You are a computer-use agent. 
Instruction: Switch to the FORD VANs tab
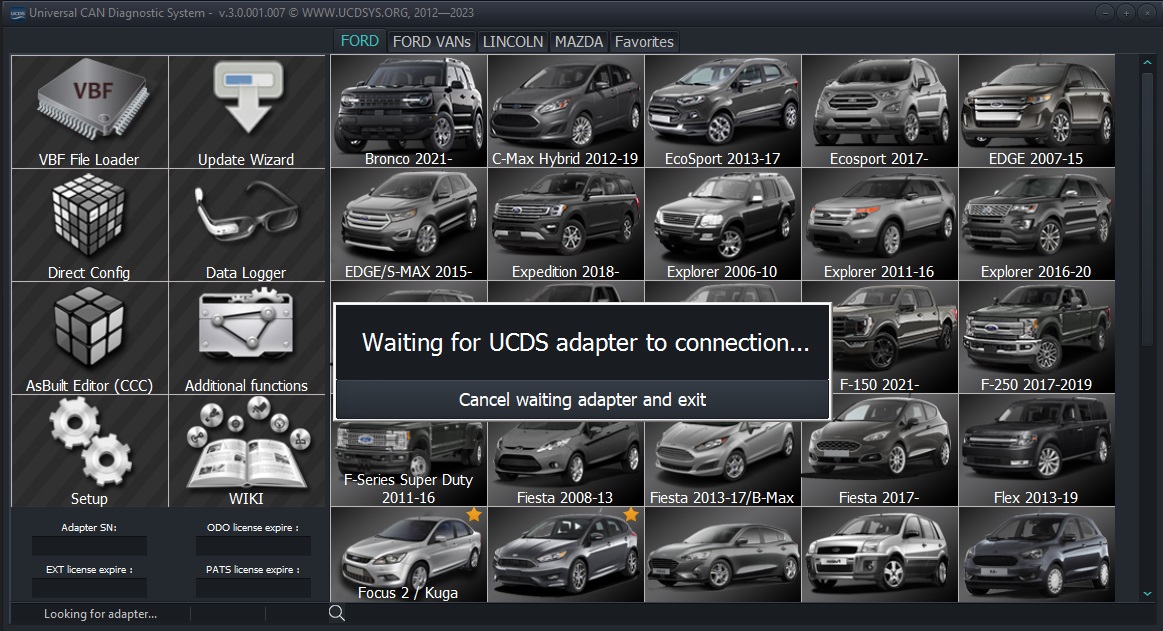tap(431, 41)
